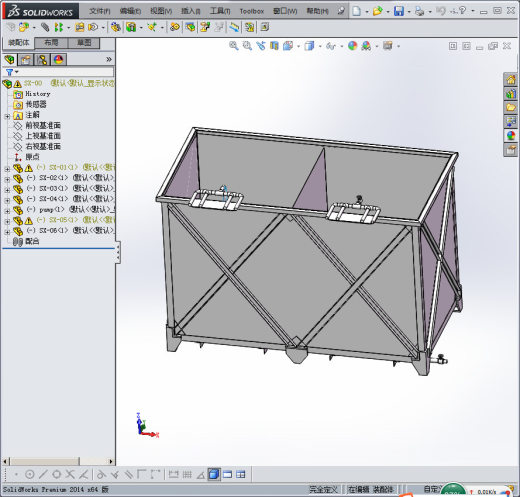Expand the SX-02<1> component node
This screenshot has width=520, height=497.
pos(7,179)
